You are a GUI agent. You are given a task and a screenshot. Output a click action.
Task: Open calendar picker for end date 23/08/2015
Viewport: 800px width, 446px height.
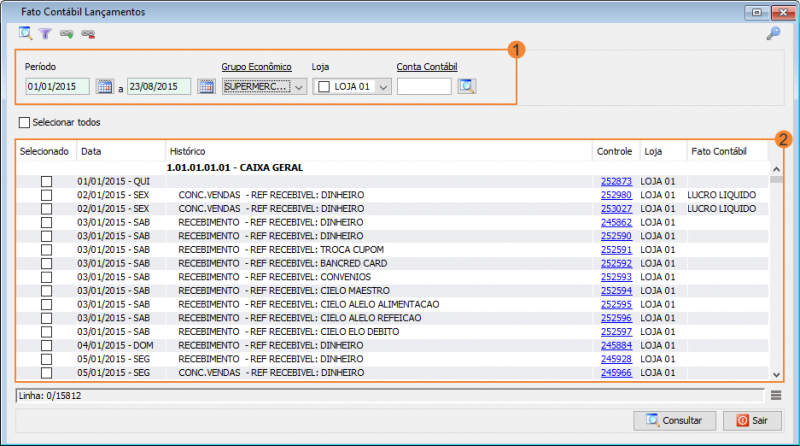[x=206, y=87]
